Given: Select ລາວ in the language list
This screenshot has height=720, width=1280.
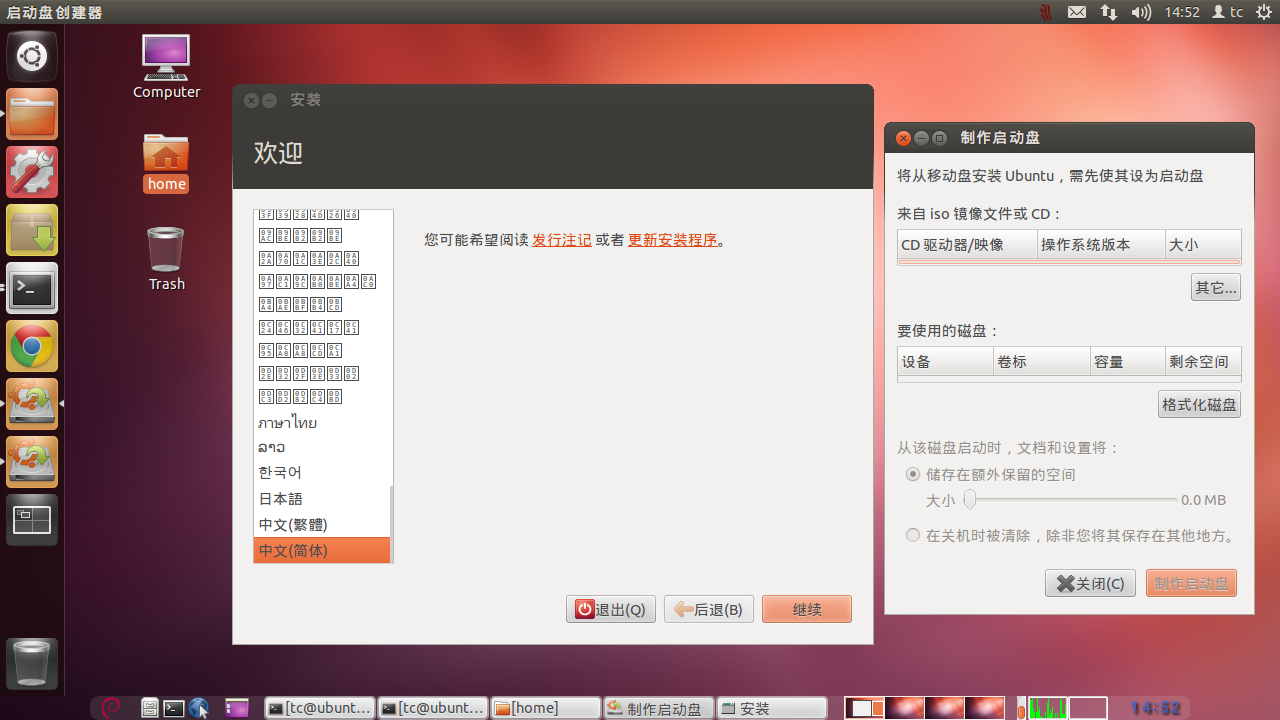Looking at the screenshot, I should pyautogui.click(x=322, y=447).
